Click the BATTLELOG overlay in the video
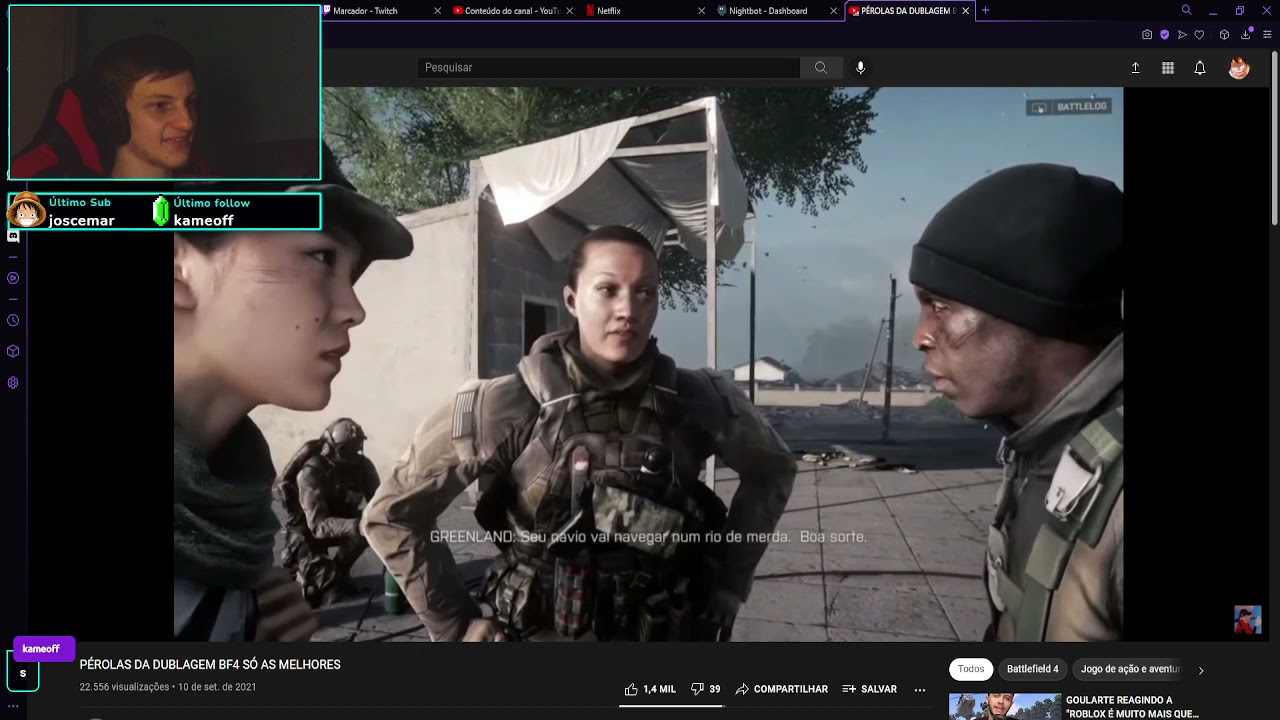Screen dimensions: 1280x720 pyautogui.click(x=1069, y=106)
